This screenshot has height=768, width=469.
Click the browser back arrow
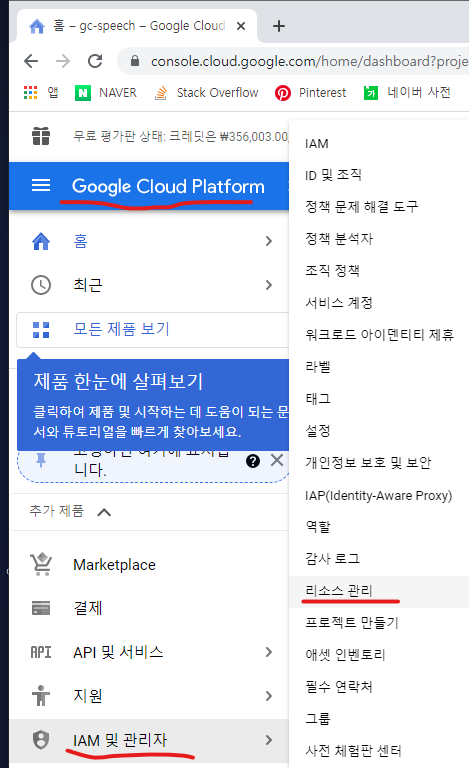[x=31, y=61]
